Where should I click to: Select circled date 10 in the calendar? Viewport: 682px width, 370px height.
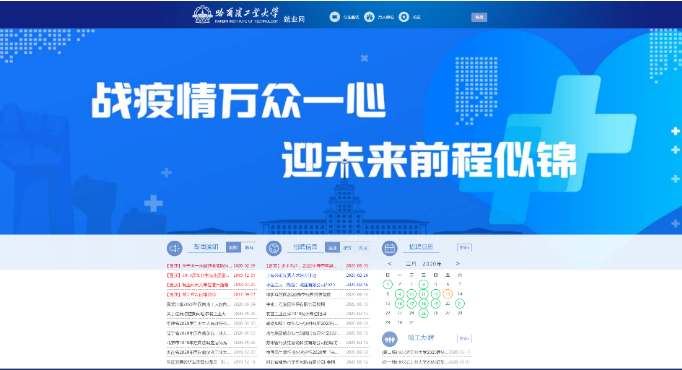pyautogui.click(x=411, y=294)
